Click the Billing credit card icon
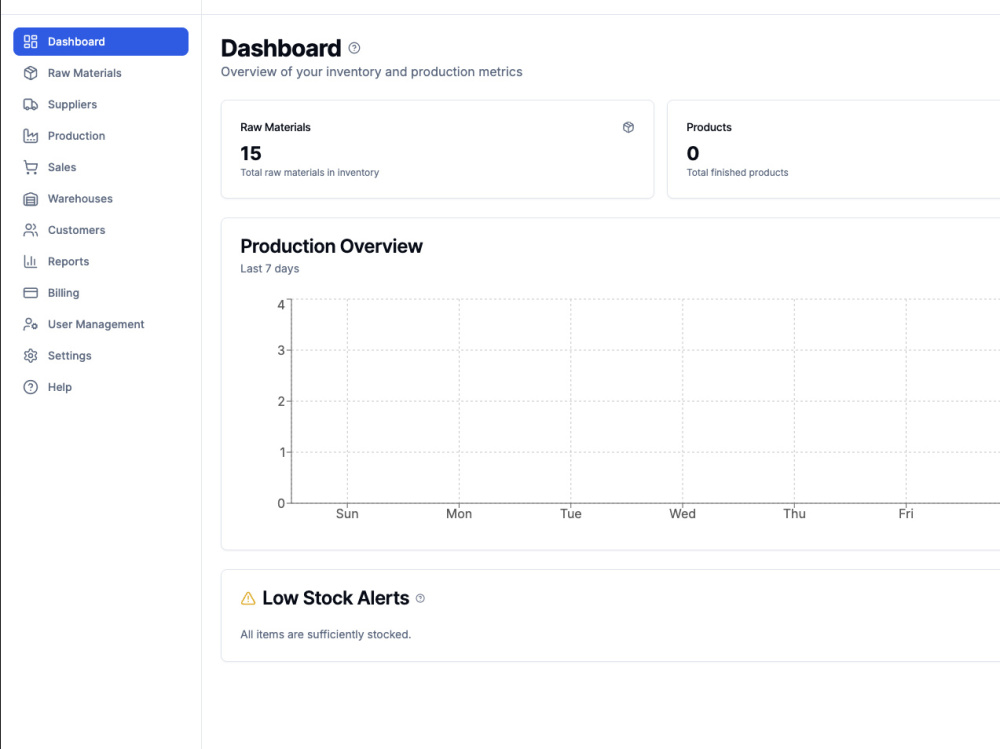This screenshot has height=749, width=1000. click(x=31, y=293)
